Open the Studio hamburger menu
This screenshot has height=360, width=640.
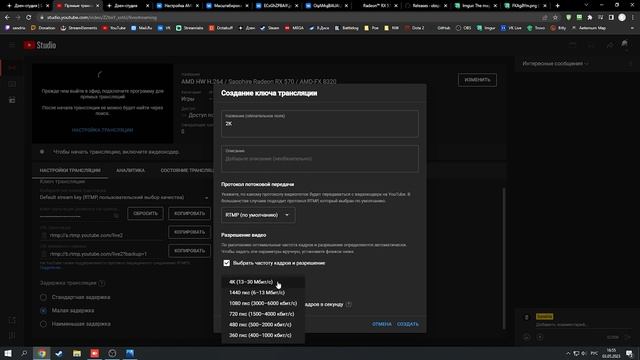[12, 45]
